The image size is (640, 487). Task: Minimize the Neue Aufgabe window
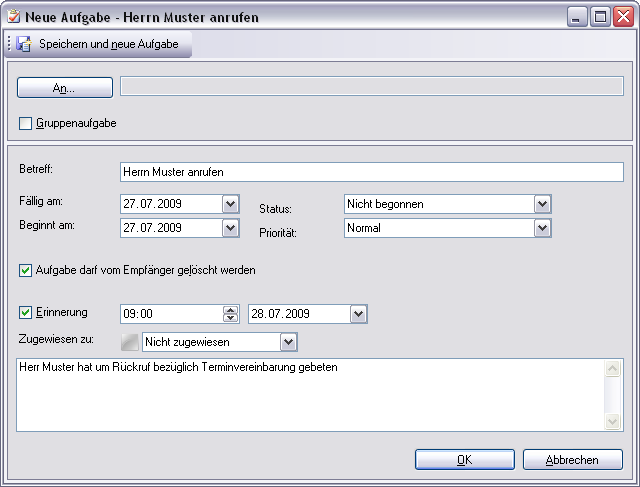577,17
